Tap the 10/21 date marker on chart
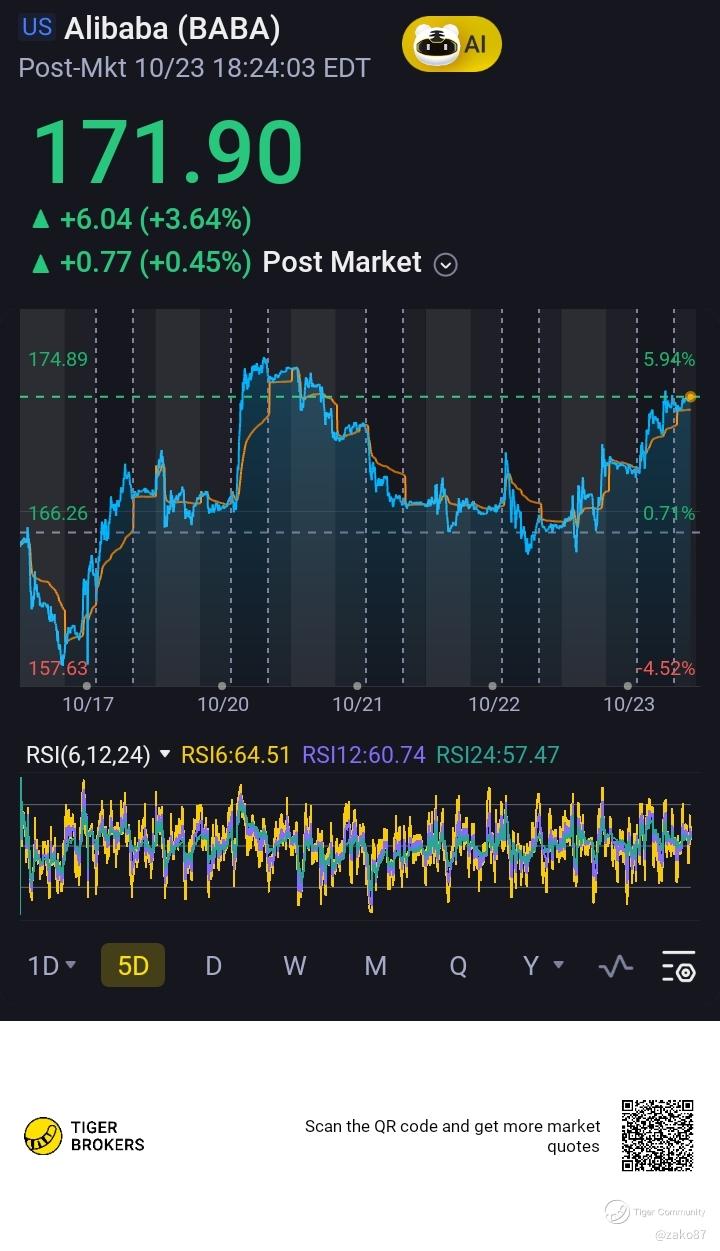This screenshot has height=1251, width=720. point(357,704)
